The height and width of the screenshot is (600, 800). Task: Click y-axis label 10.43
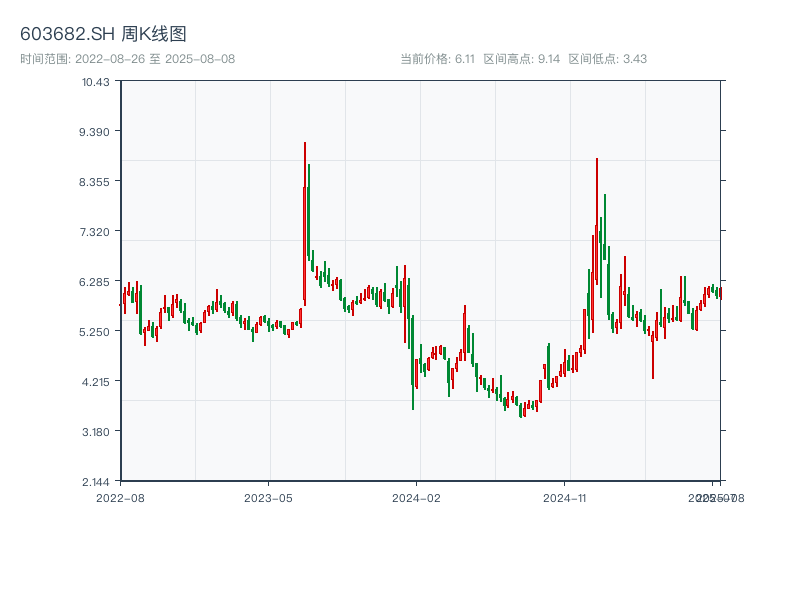[95, 82]
